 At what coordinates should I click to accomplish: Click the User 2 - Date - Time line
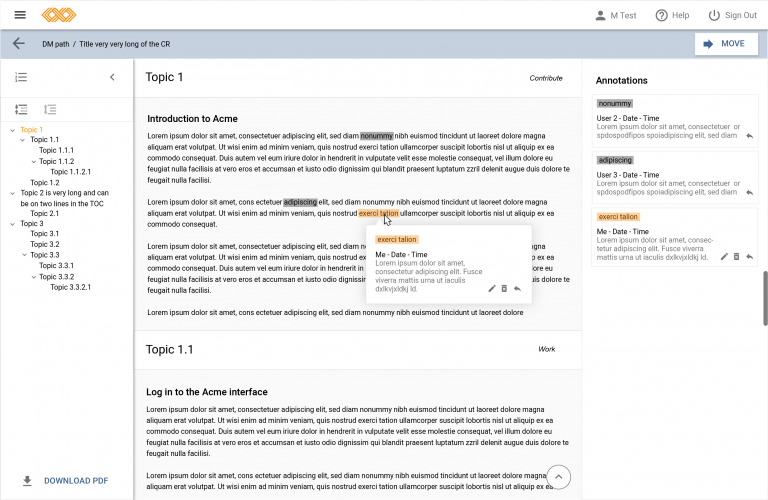(627, 118)
